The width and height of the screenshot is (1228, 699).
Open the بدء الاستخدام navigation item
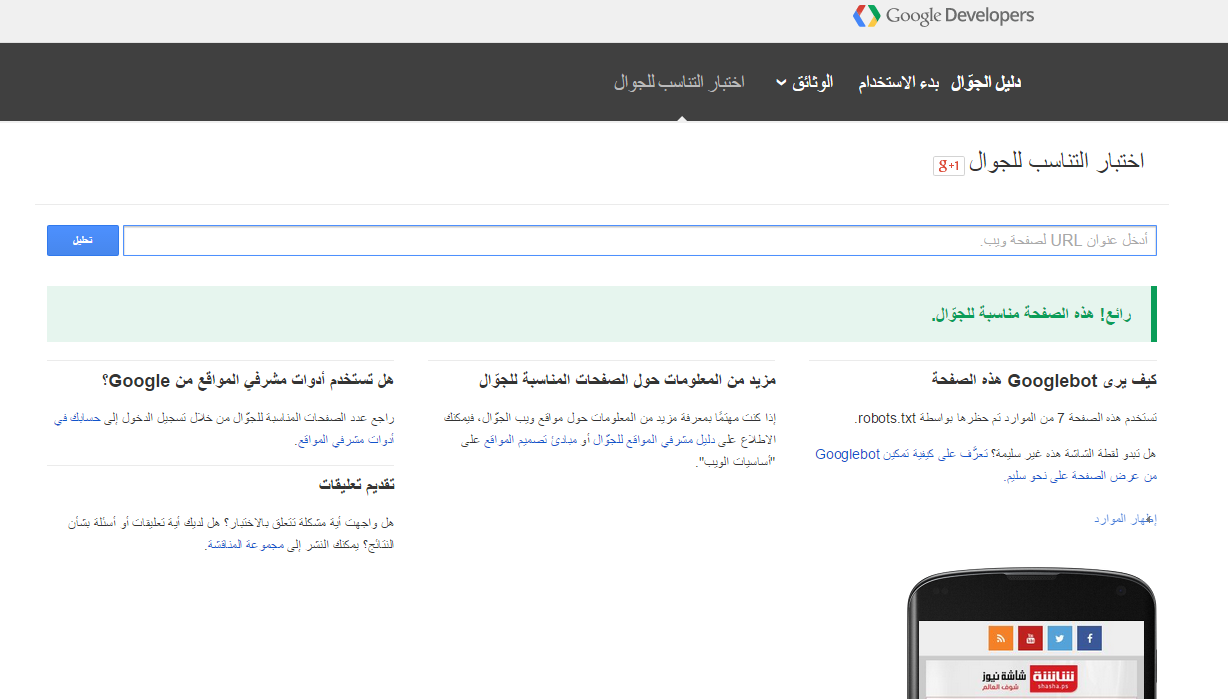(898, 82)
